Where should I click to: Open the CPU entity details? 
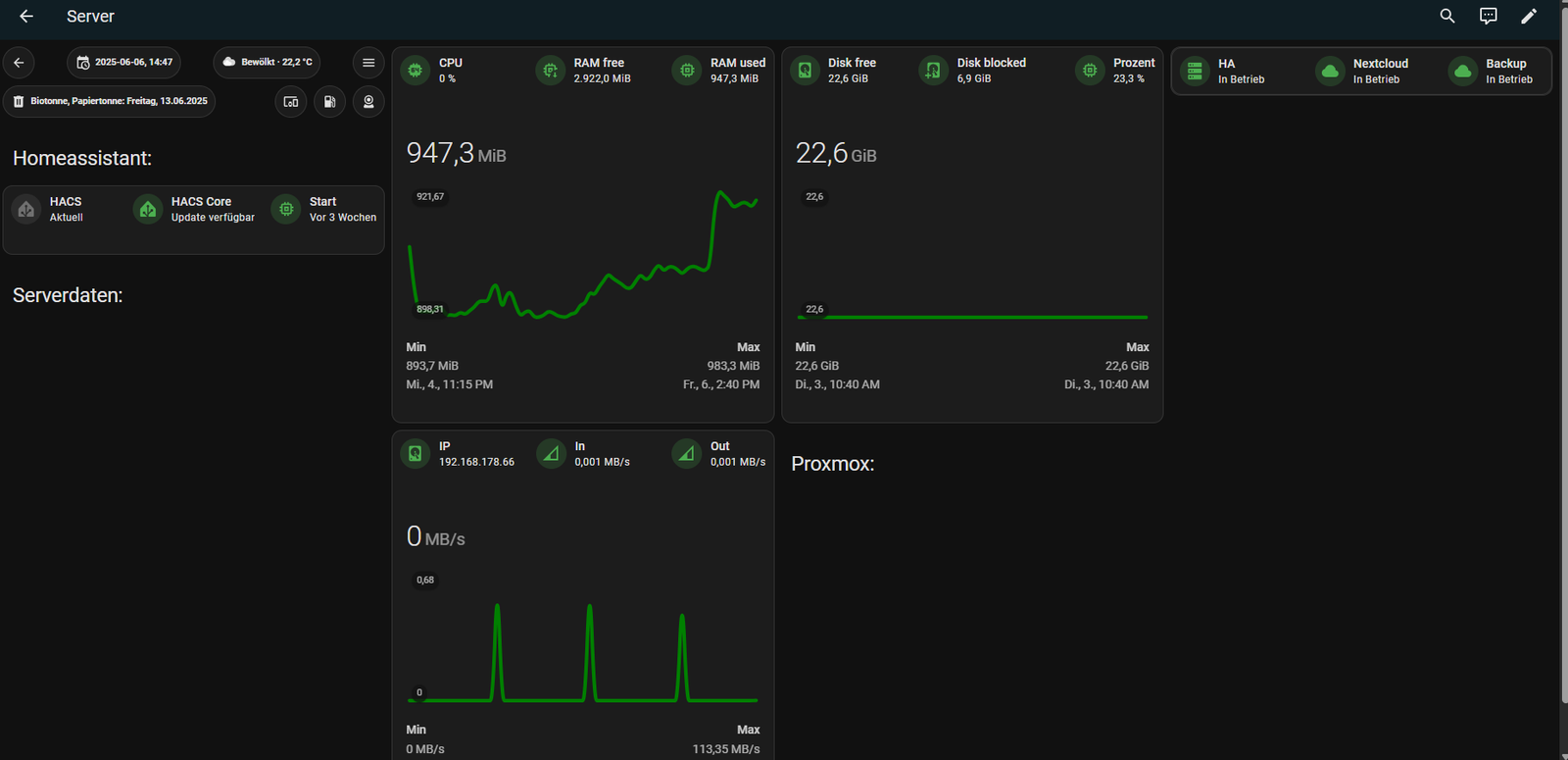point(434,71)
